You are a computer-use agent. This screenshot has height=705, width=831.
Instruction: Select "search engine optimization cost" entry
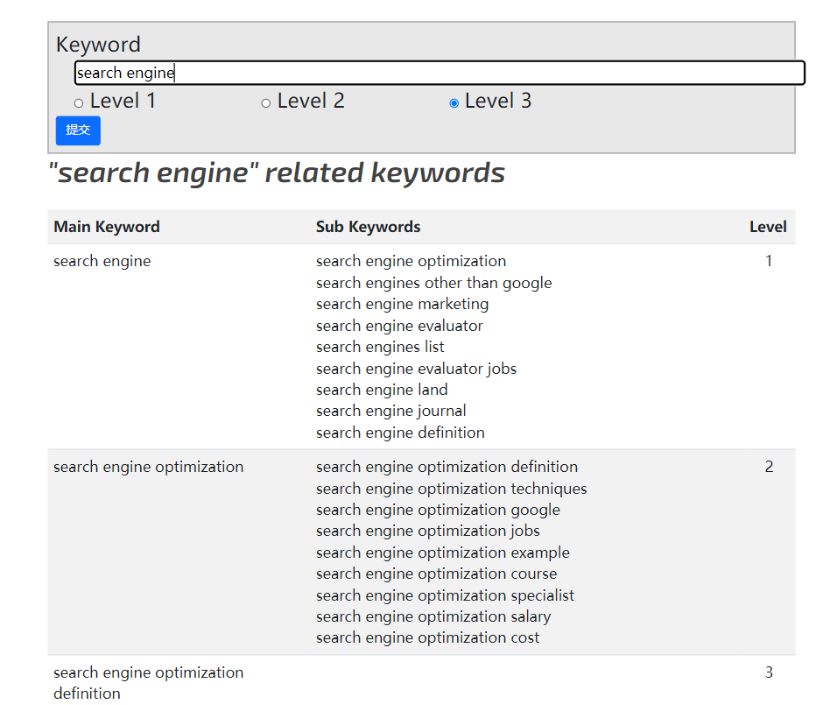428,638
